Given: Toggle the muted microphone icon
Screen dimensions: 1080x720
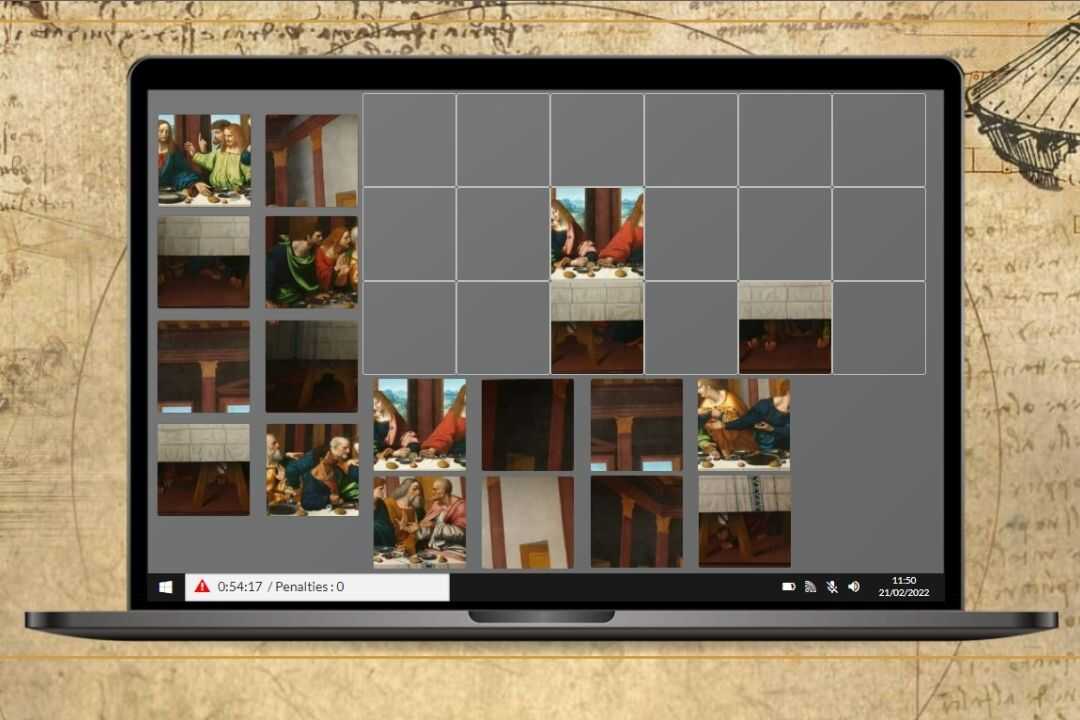Looking at the screenshot, I should click(832, 586).
